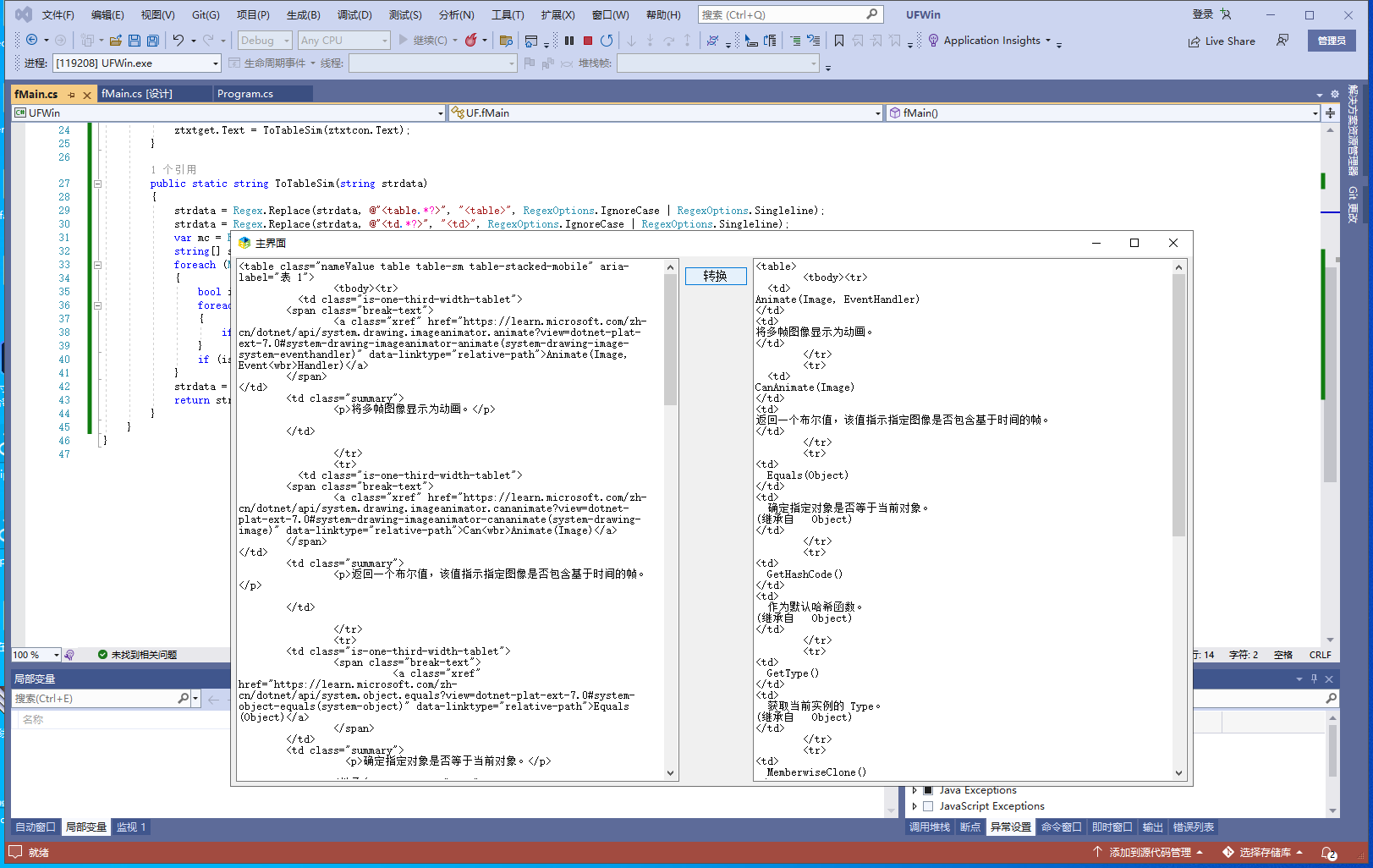Collapse the ToTableSim method at line 27
Image resolution: width=1373 pixels, height=868 pixels.
[x=97, y=184]
